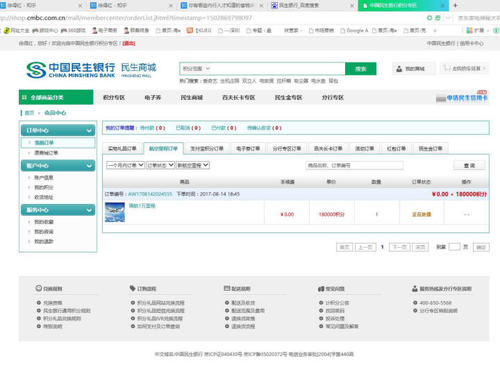Click the grid icon beside 全部商品分类
The height and width of the screenshot is (374, 500).
[24, 97]
